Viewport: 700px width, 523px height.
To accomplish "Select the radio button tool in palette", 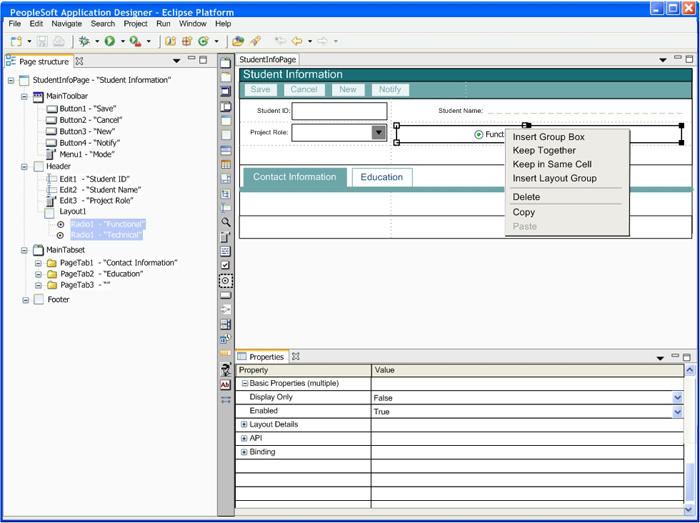I will [226, 281].
